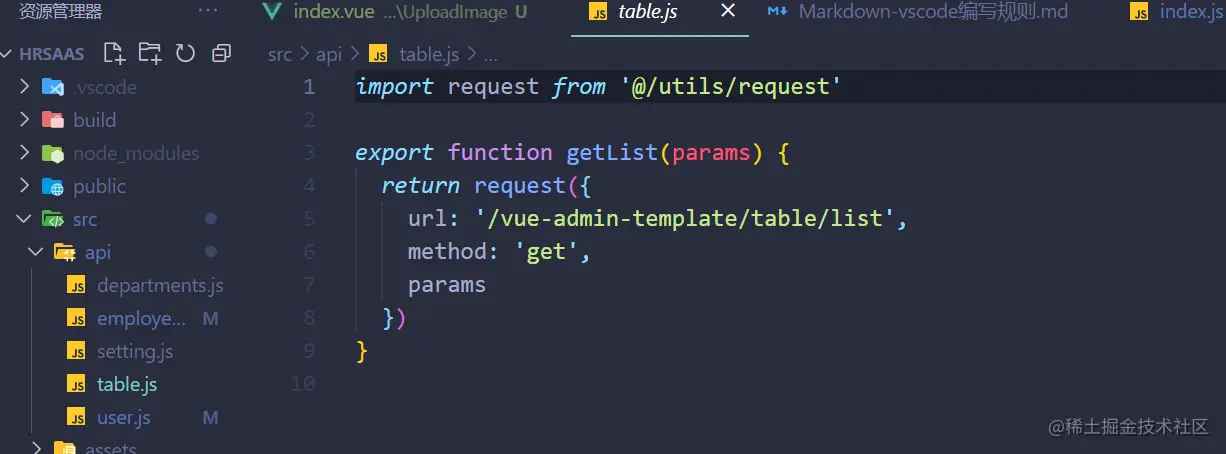Click the JS icon beside setting.js
The image size is (1226, 454).
76,351
